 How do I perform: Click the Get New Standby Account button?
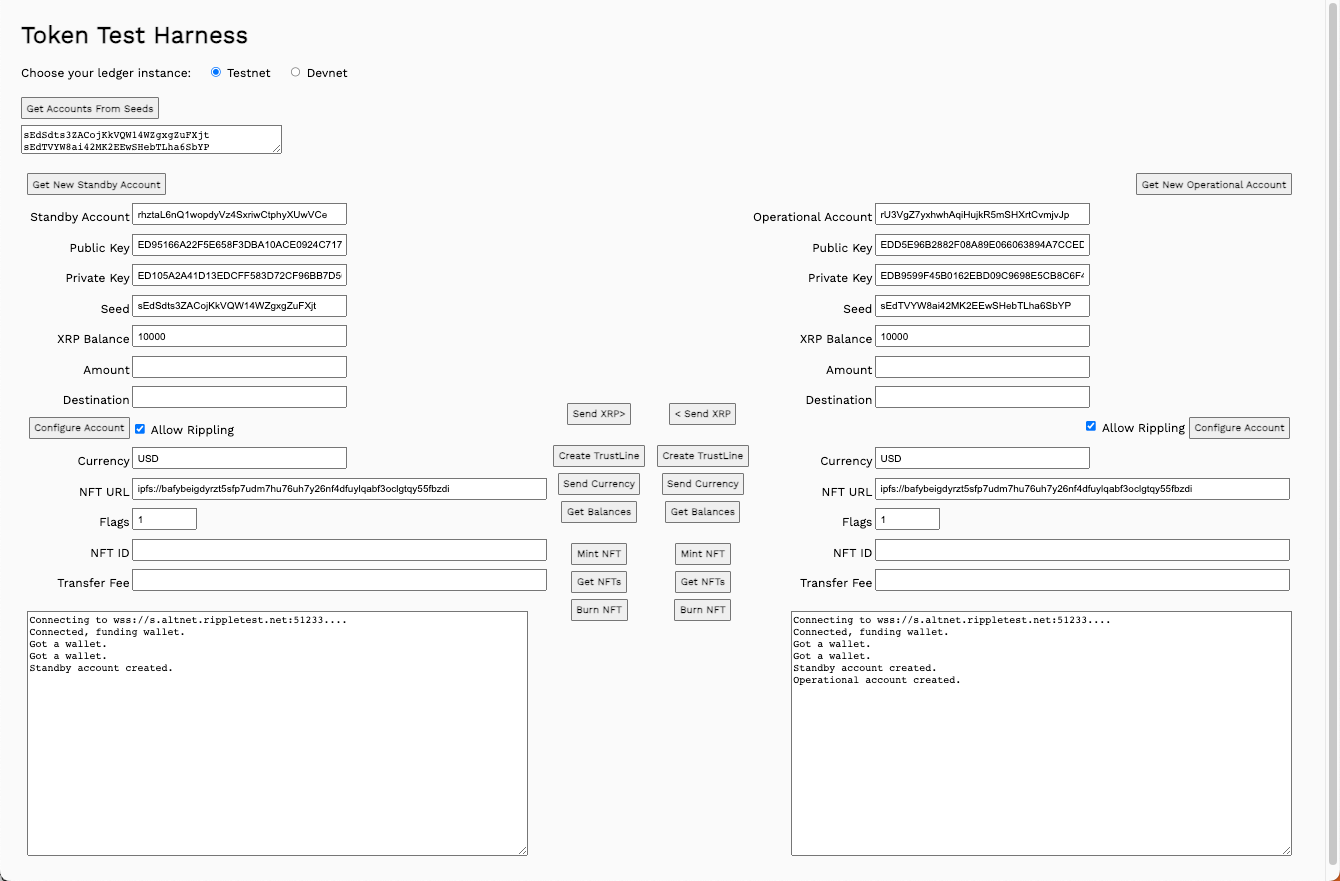(x=96, y=183)
